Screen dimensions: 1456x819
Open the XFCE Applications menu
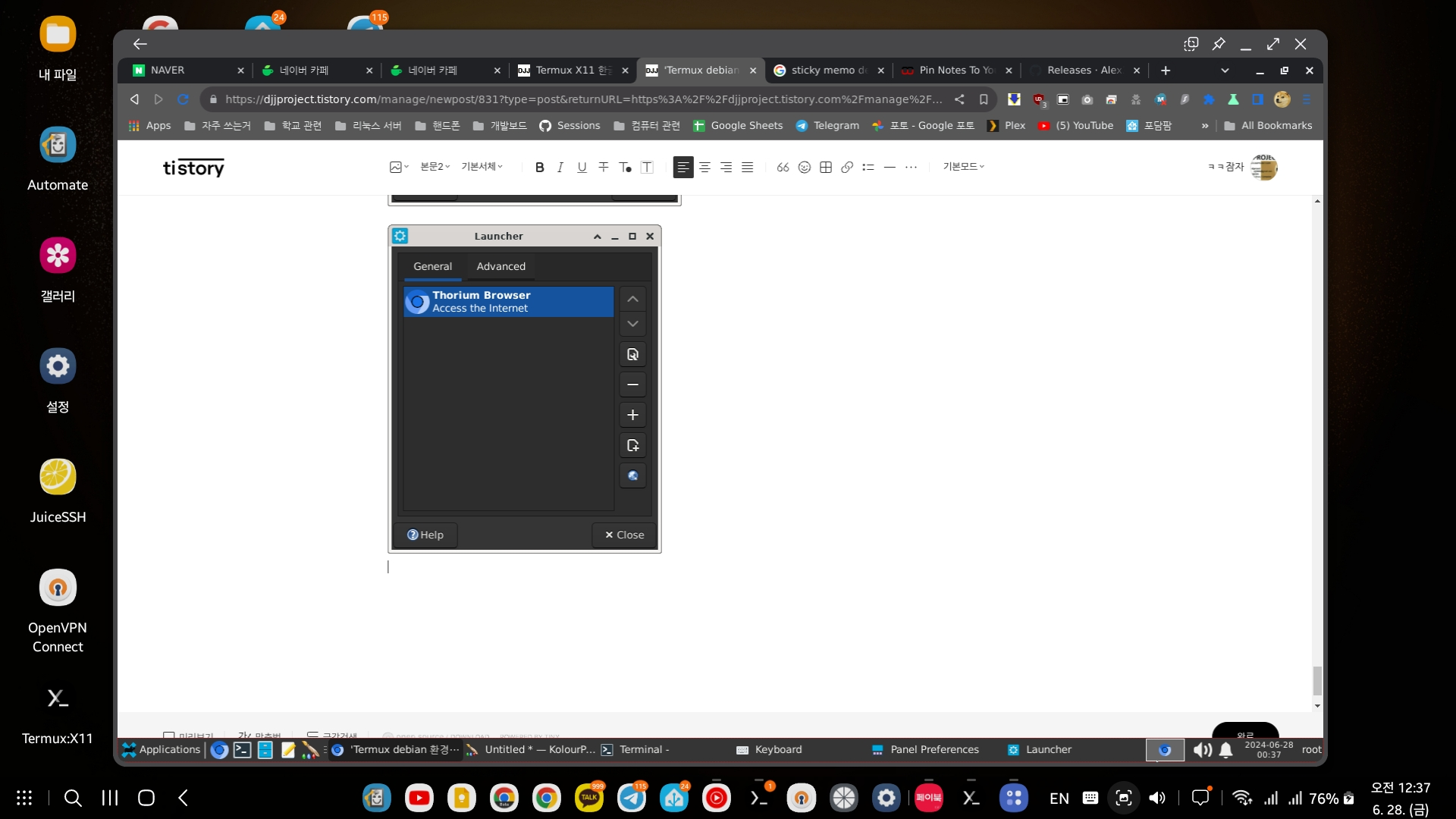tap(161, 749)
